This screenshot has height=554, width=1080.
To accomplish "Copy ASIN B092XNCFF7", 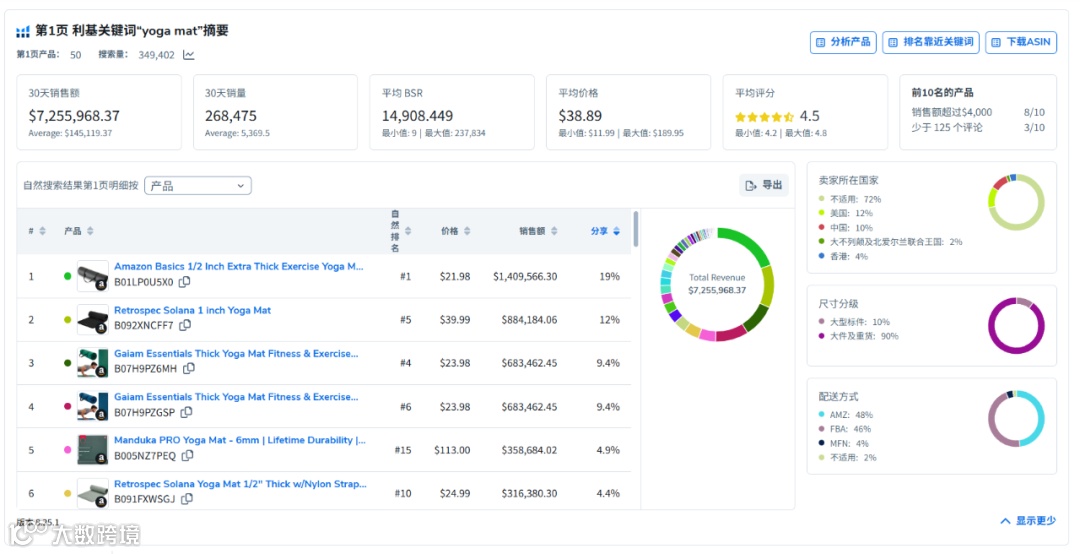I will [x=185, y=325].
